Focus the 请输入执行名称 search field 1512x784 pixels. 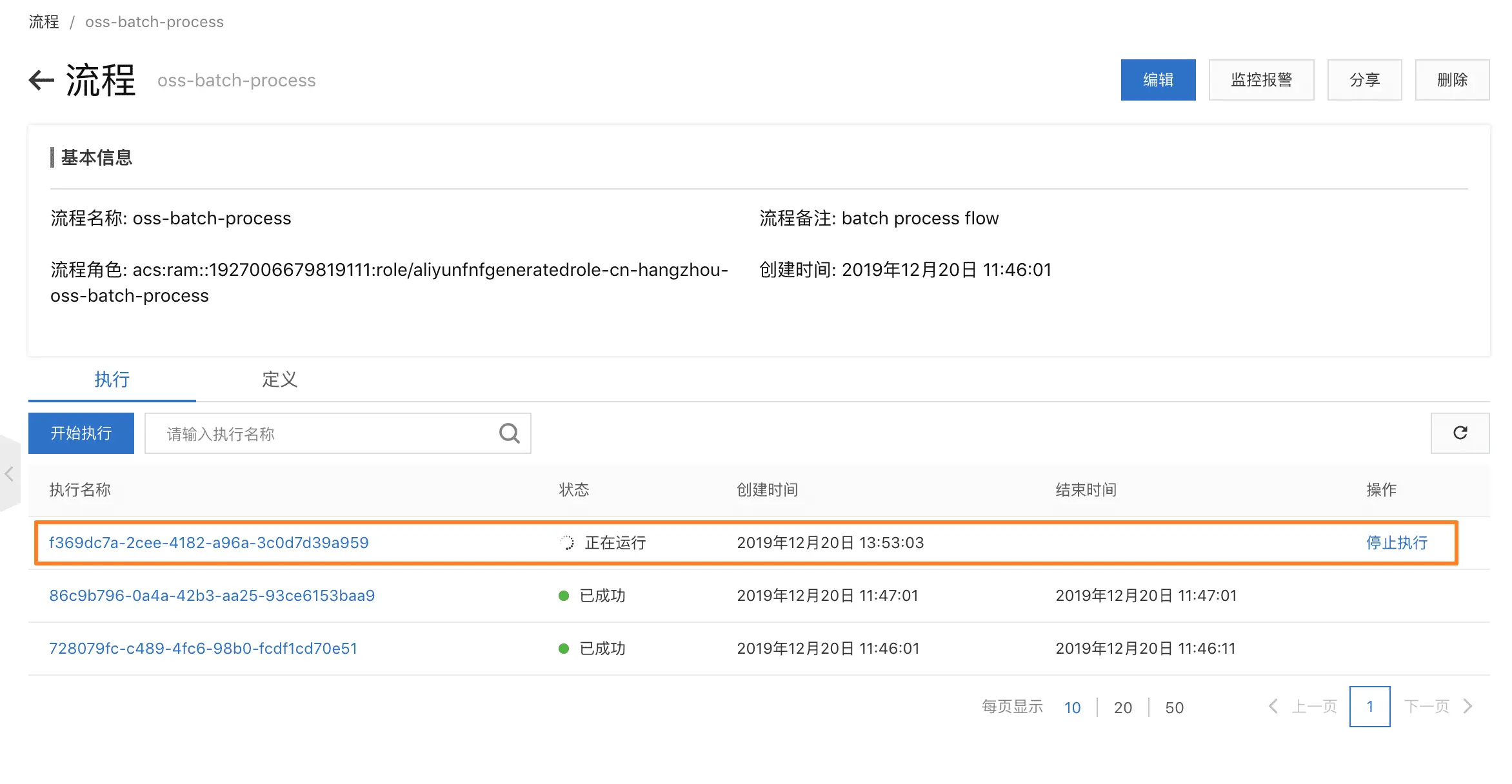(323, 433)
